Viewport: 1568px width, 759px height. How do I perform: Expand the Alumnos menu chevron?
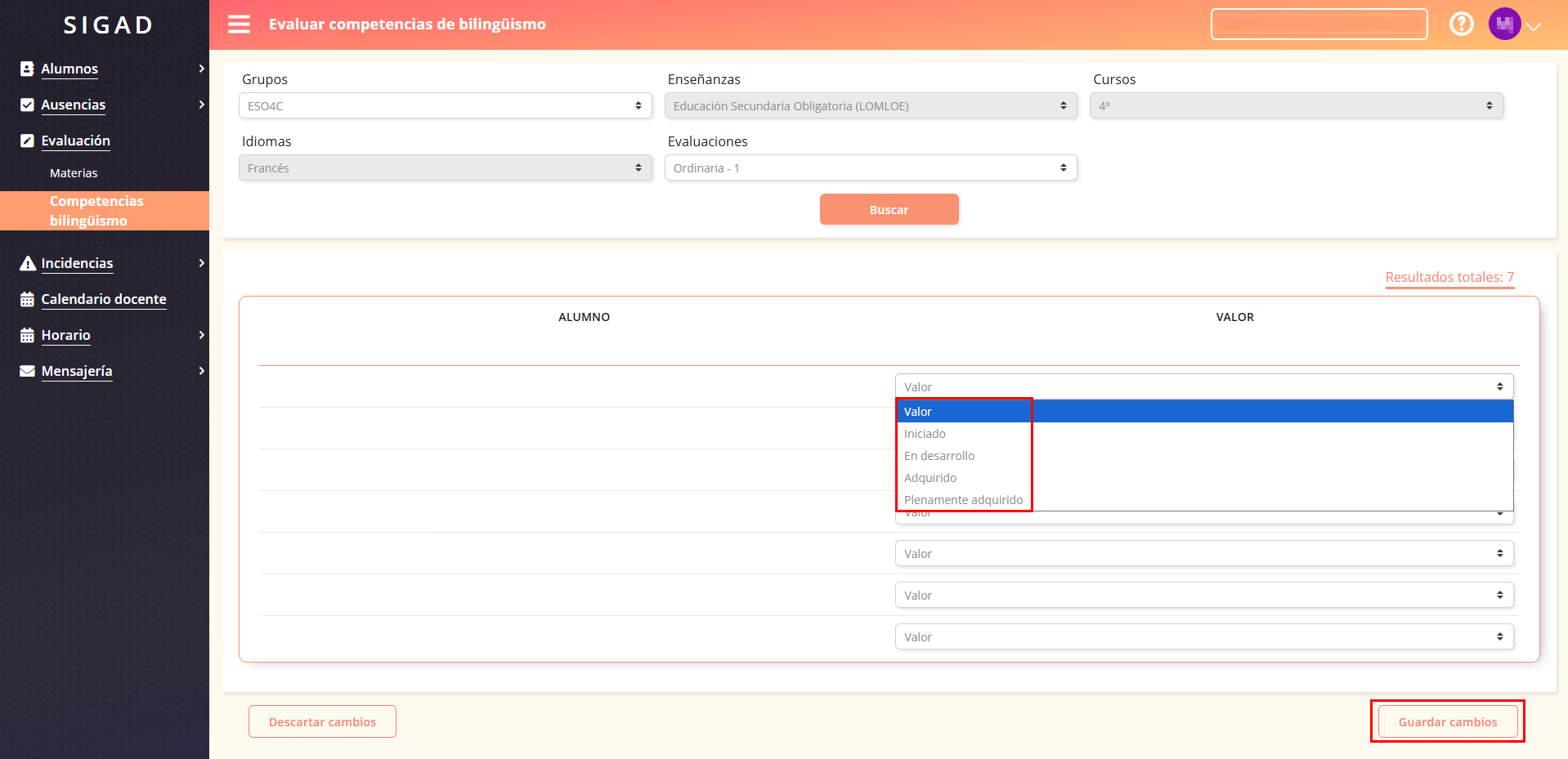coord(201,69)
